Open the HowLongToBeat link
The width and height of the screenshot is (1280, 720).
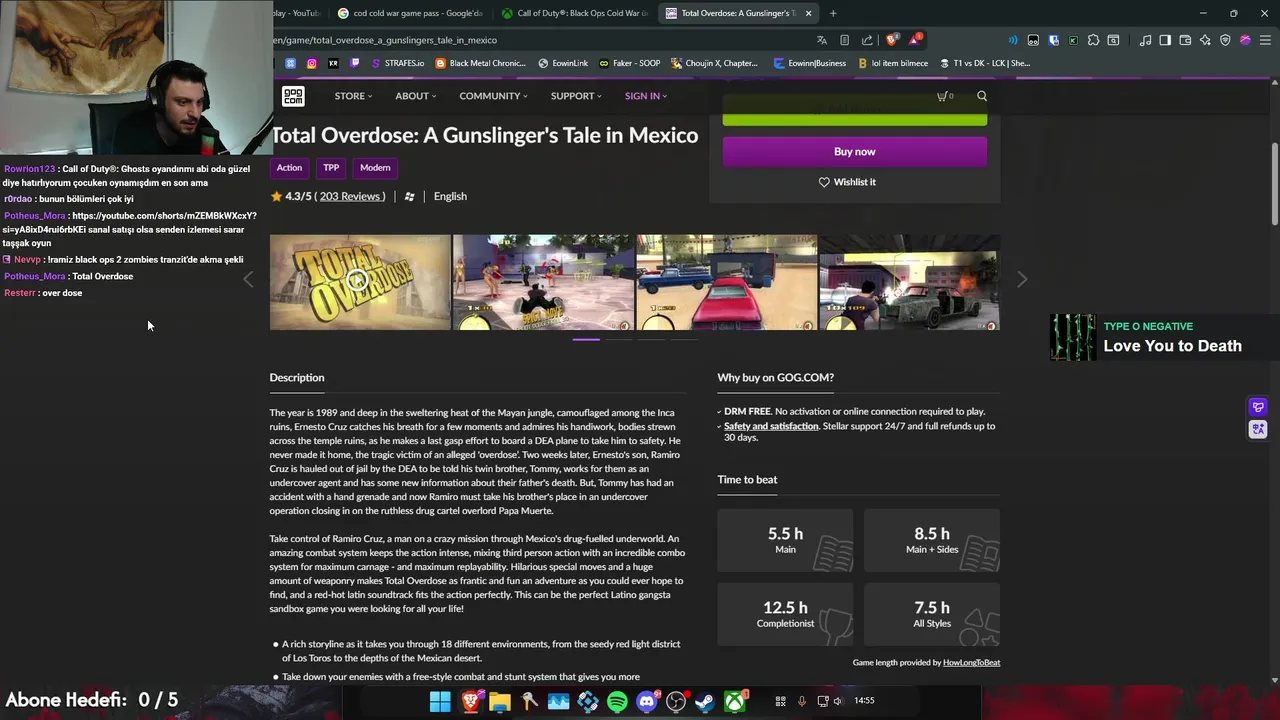tap(971, 662)
